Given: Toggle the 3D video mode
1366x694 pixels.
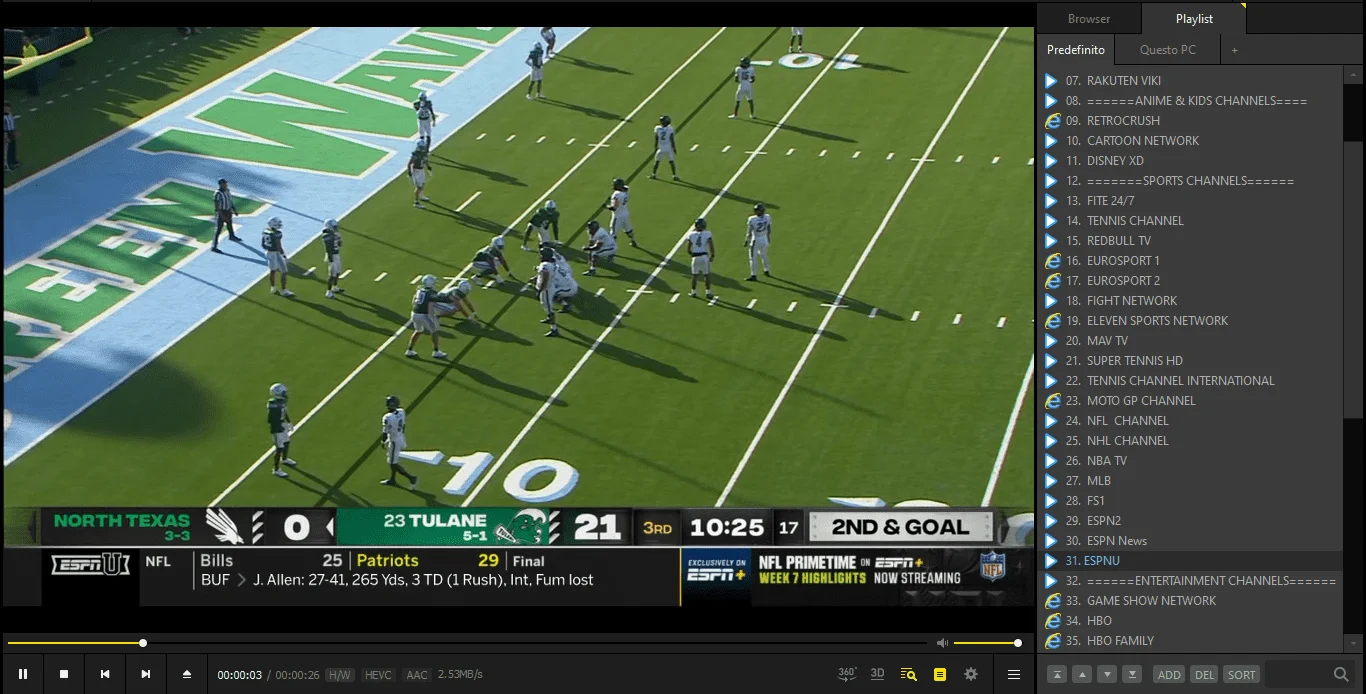Looking at the screenshot, I should coord(877,674).
